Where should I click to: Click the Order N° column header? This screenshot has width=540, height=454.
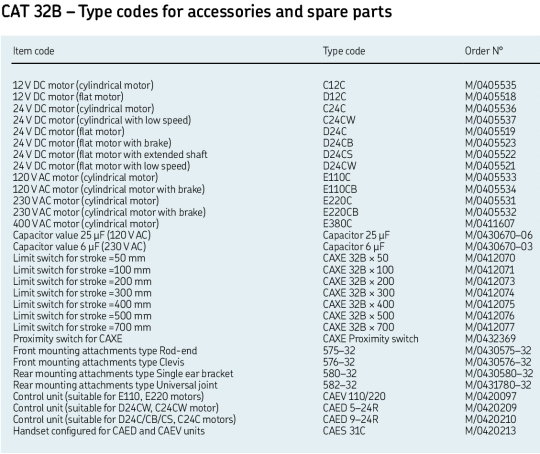pos(484,51)
